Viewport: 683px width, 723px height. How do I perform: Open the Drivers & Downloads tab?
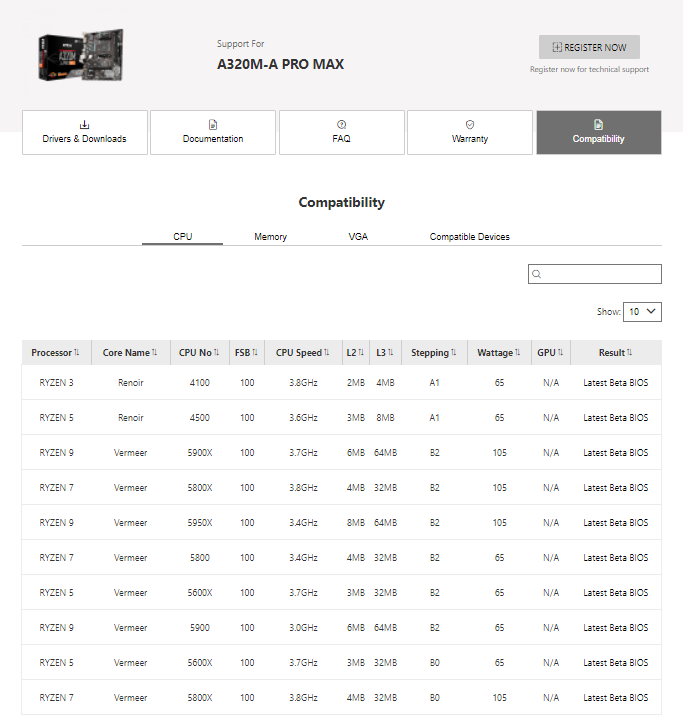(85, 132)
